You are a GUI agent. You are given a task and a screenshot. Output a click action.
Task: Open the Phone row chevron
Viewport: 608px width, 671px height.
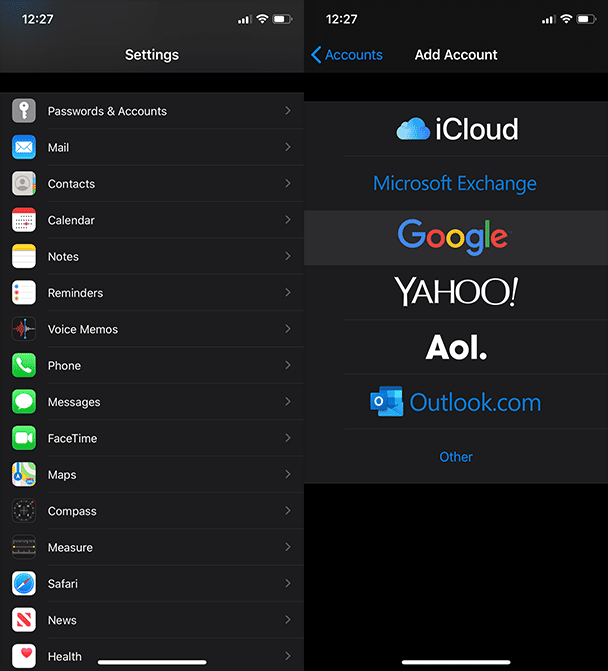tap(288, 365)
